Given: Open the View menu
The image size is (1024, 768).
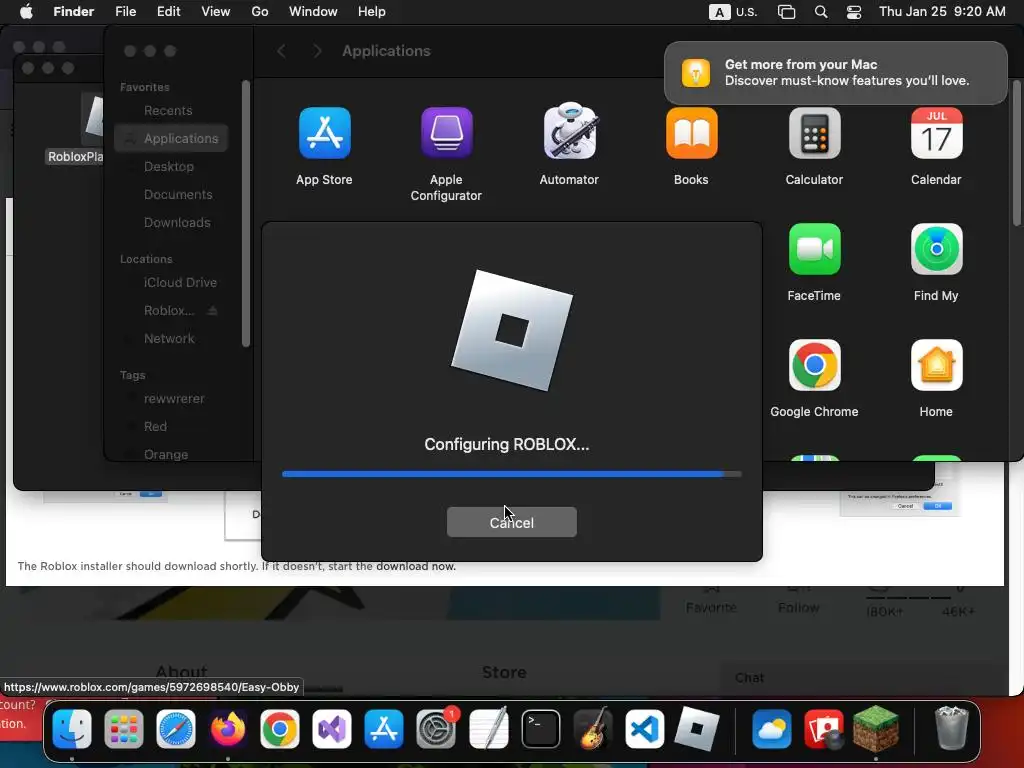Looking at the screenshot, I should pyautogui.click(x=216, y=12).
